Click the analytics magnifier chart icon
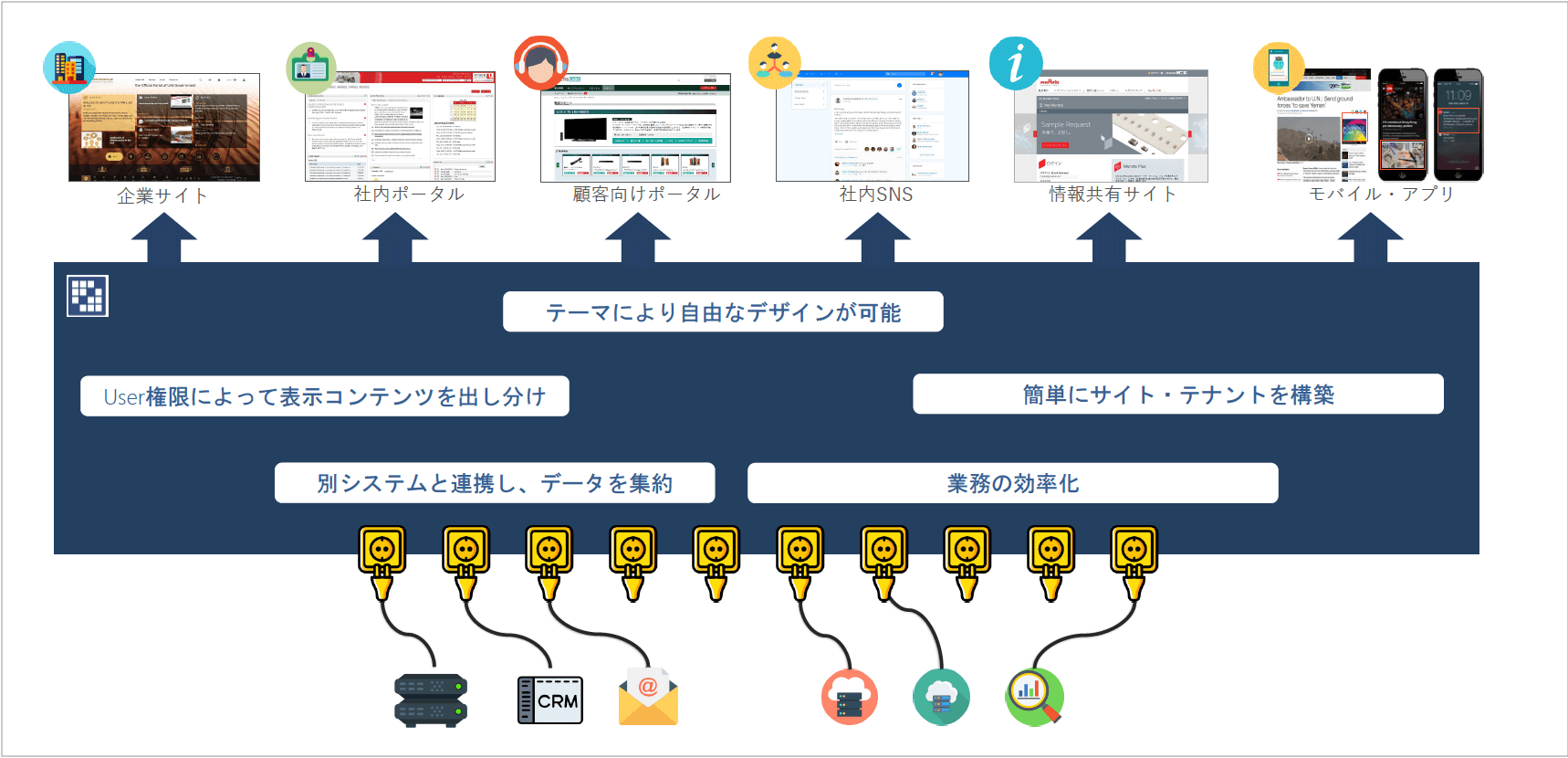Screen dimensions: 1568x758 [1035, 697]
